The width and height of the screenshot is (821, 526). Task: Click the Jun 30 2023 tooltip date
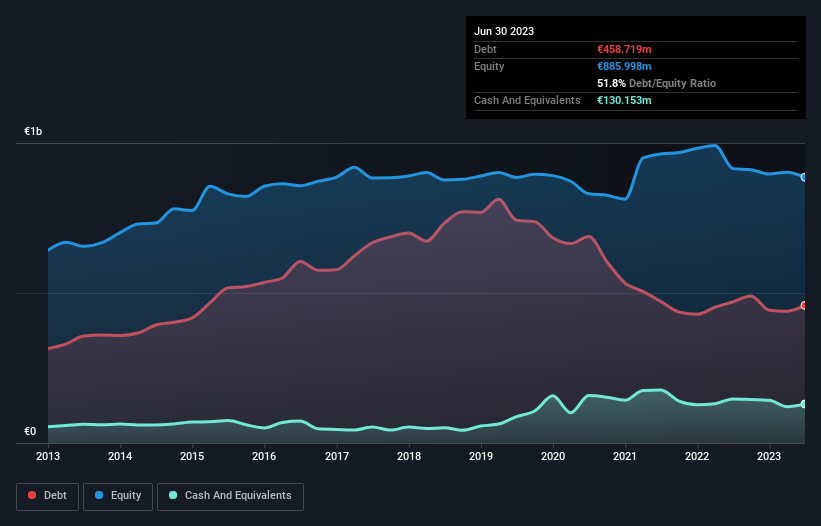point(504,31)
